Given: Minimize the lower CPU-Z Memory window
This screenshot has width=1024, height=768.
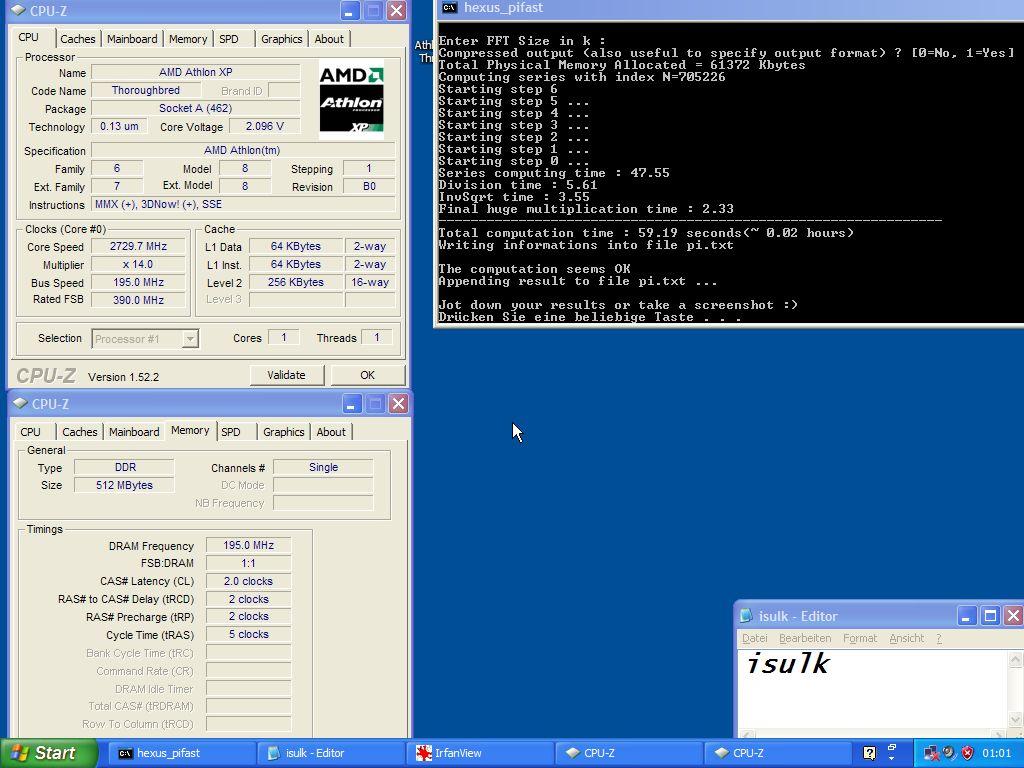Looking at the screenshot, I should (x=351, y=404).
